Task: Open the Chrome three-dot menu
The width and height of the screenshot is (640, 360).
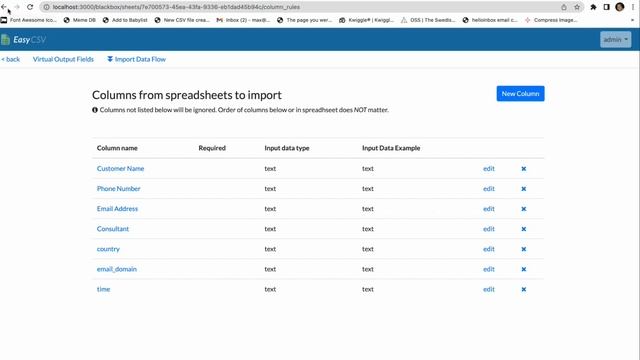Action: [633, 7]
